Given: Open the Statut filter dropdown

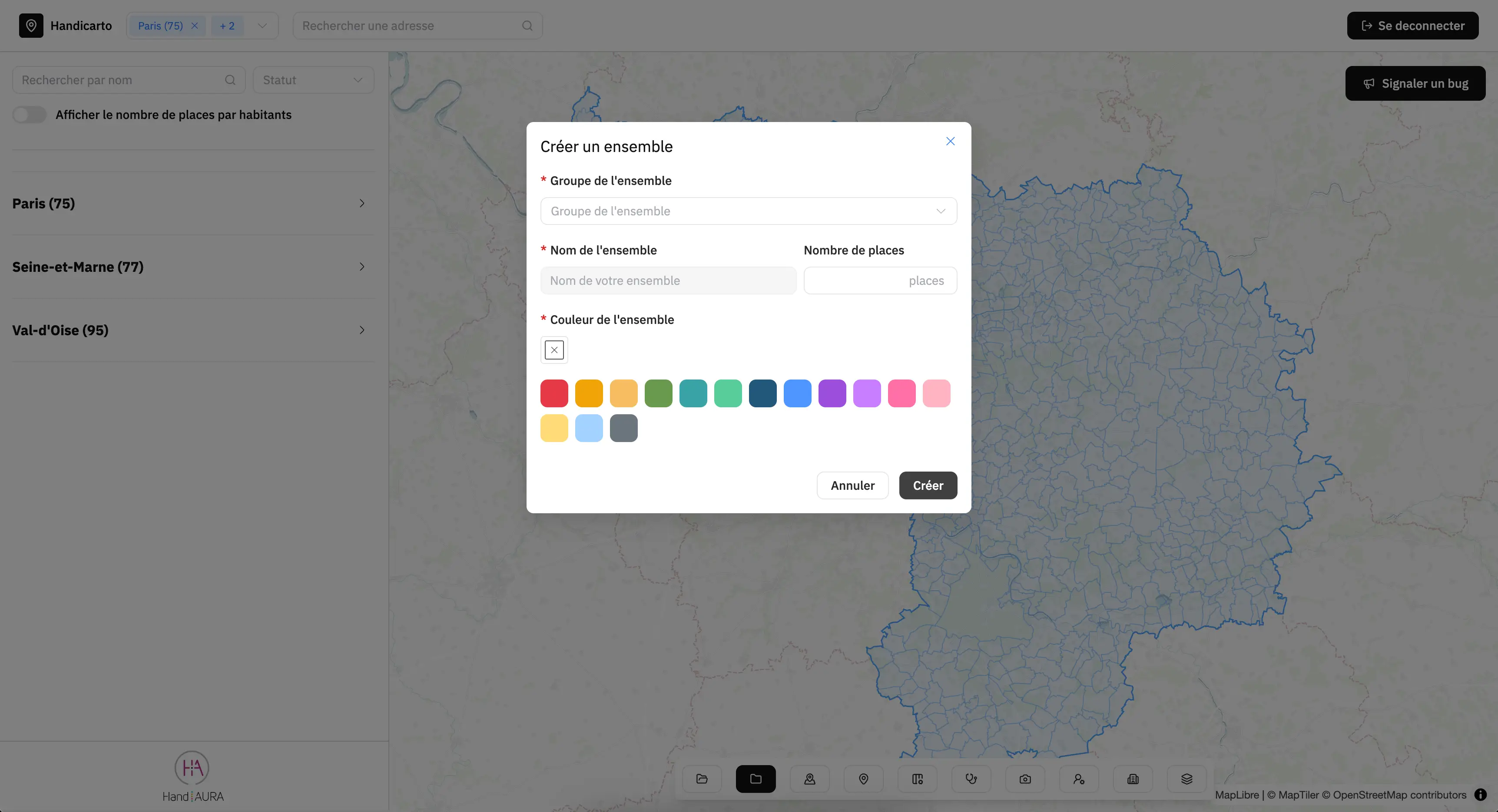Looking at the screenshot, I should pos(313,80).
